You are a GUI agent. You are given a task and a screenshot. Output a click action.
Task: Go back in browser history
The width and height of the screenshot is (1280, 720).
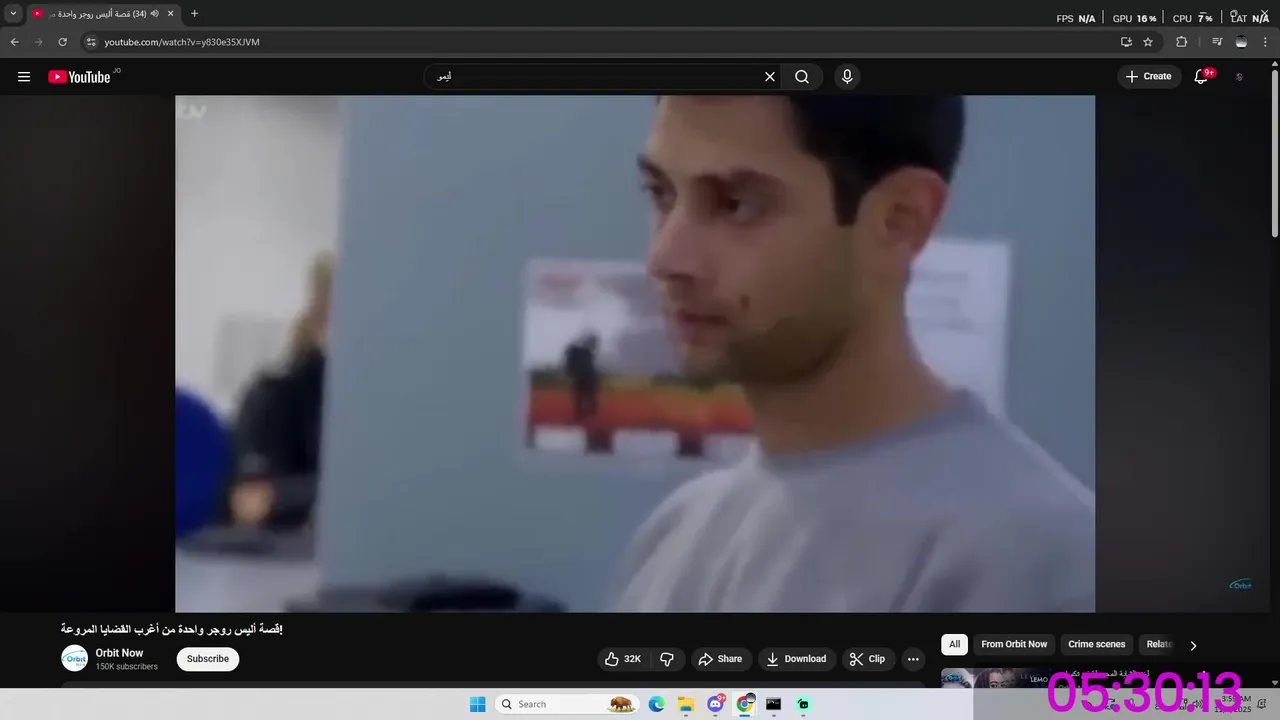point(15,42)
